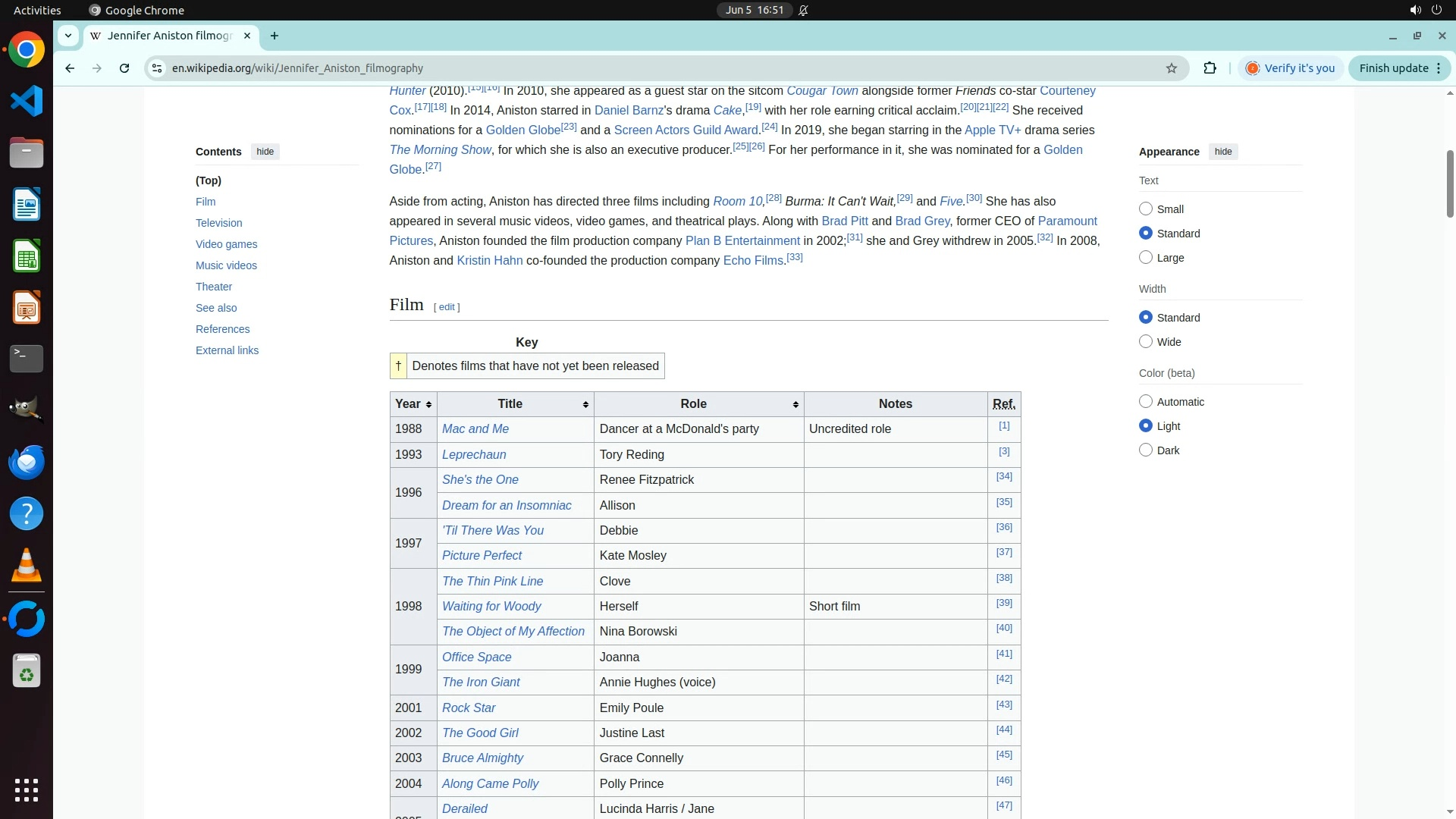Launch Thunderbird mail from the dock
The height and width of the screenshot is (819, 1456).
27,463
